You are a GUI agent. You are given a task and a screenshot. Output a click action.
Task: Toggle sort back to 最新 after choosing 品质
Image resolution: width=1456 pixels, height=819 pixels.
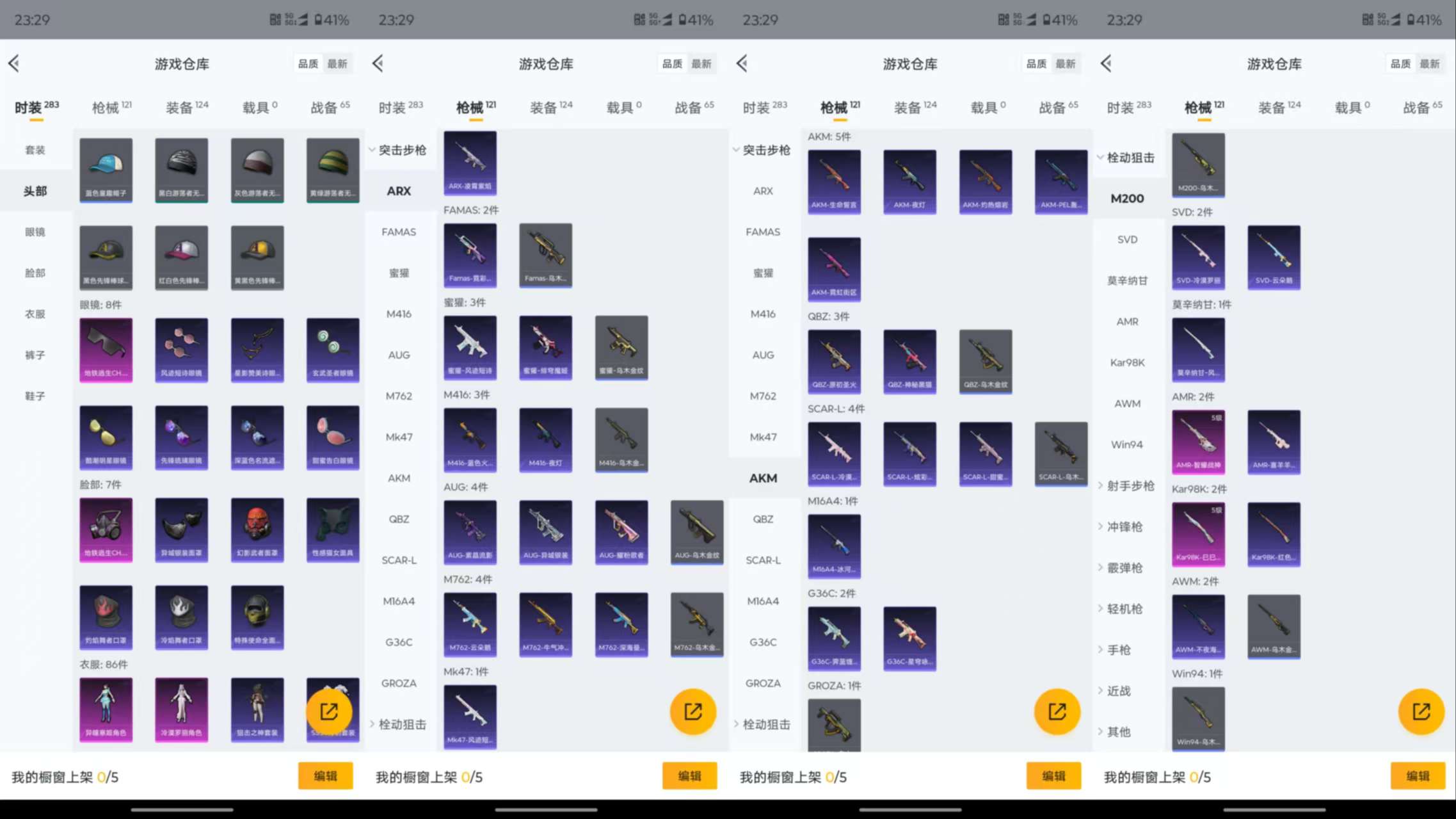coord(337,63)
